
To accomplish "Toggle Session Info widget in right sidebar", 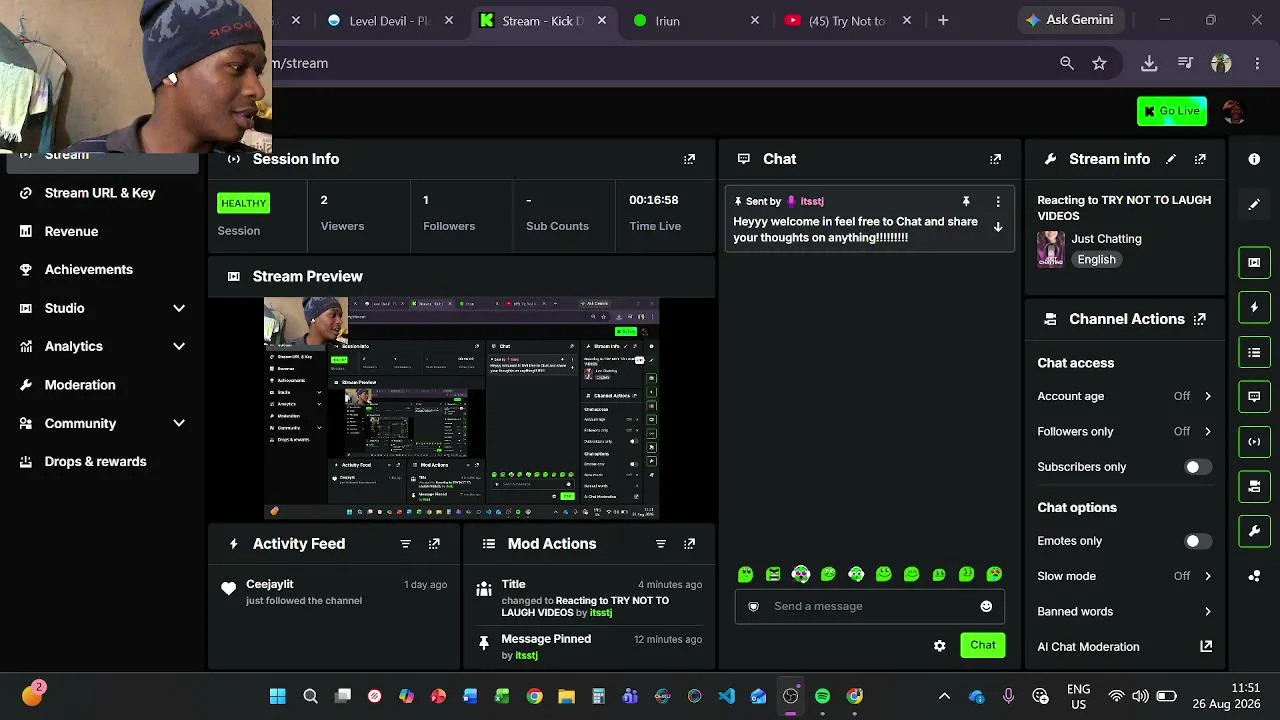I will coord(1254,442).
